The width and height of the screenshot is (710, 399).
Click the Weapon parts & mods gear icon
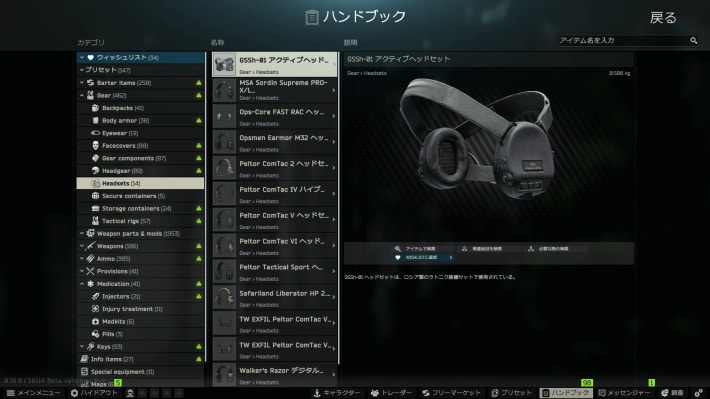(x=90, y=233)
